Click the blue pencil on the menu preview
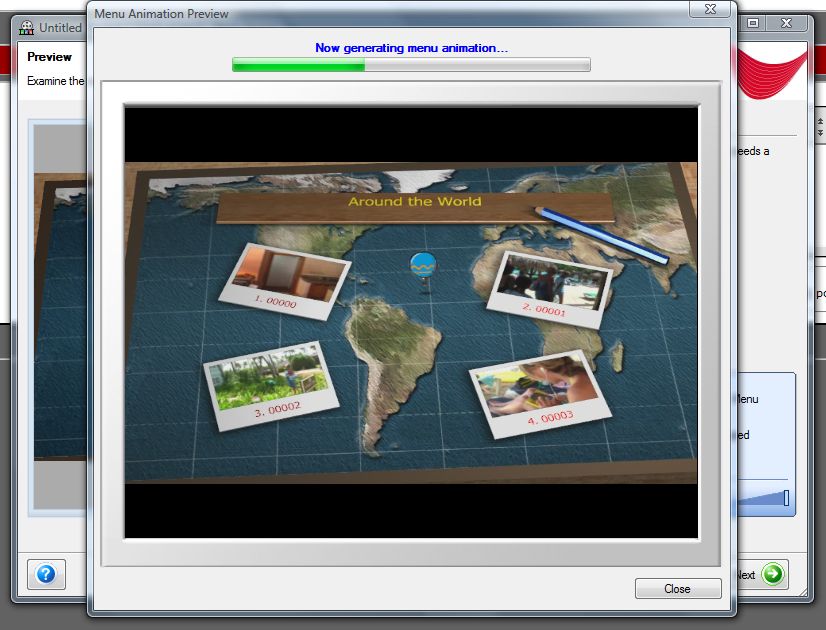 (x=602, y=236)
